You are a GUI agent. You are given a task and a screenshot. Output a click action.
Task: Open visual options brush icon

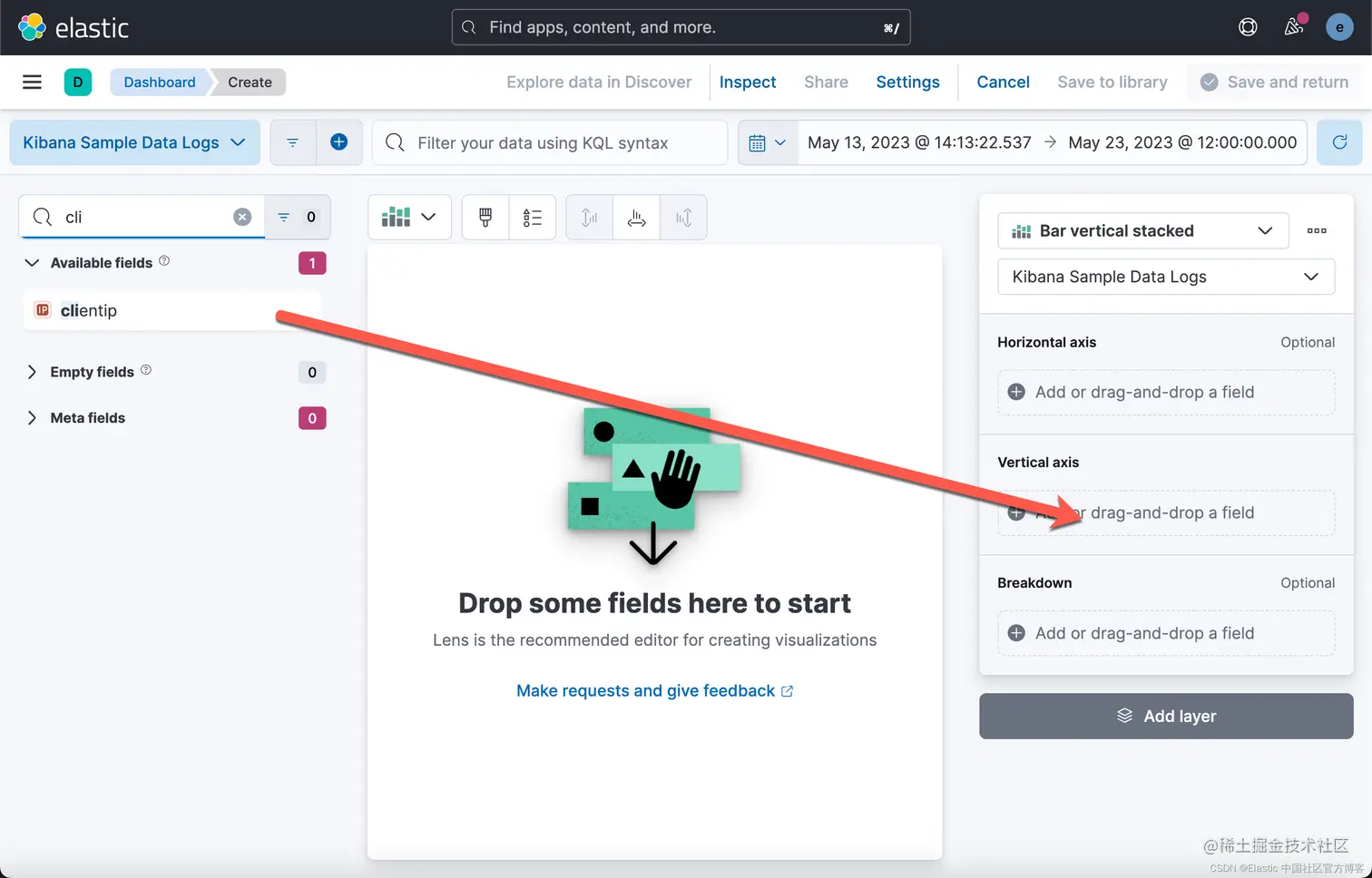tap(485, 218)
